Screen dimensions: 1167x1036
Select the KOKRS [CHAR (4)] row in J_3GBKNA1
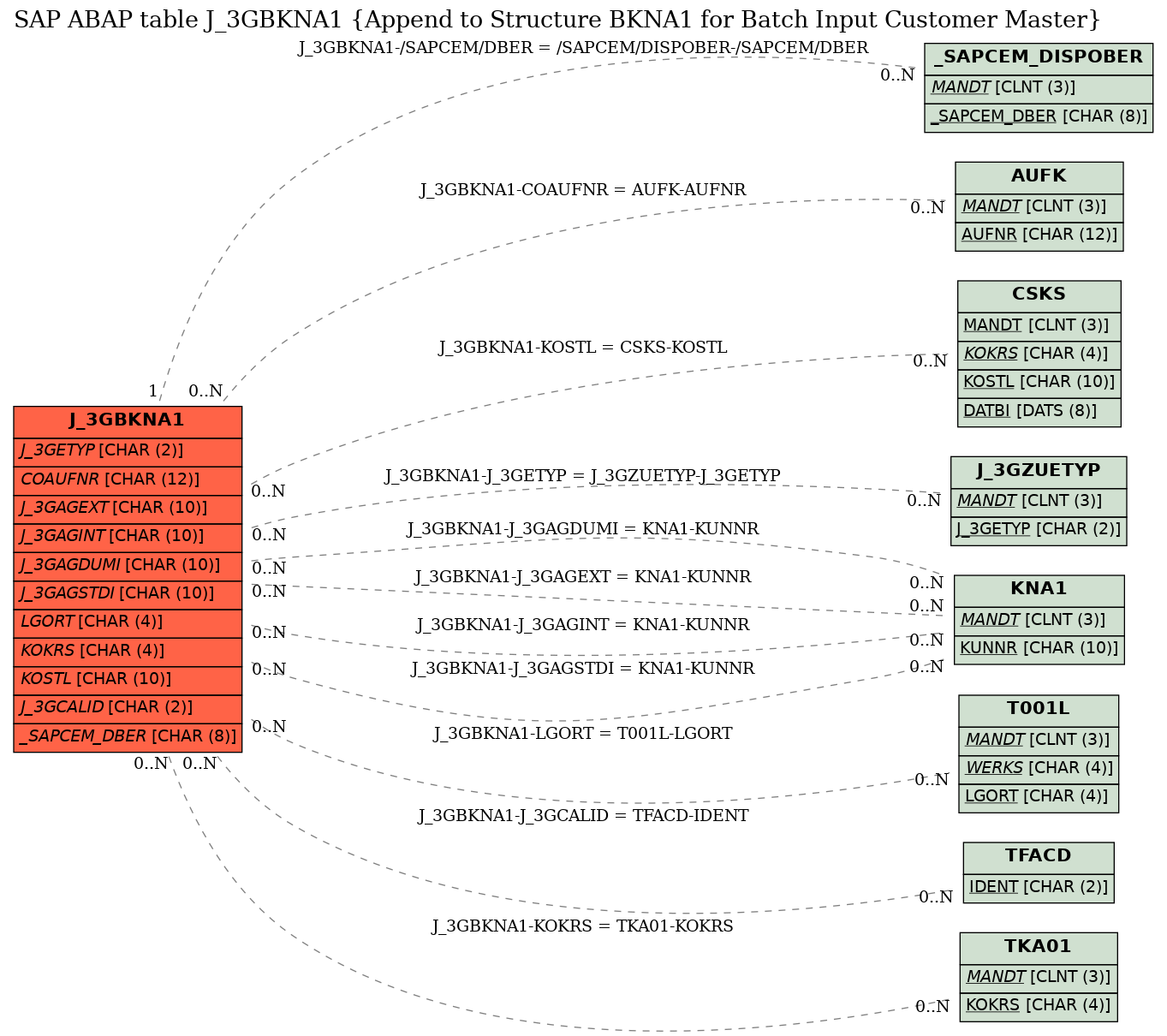pyautogui.click(x=128, y=652)
